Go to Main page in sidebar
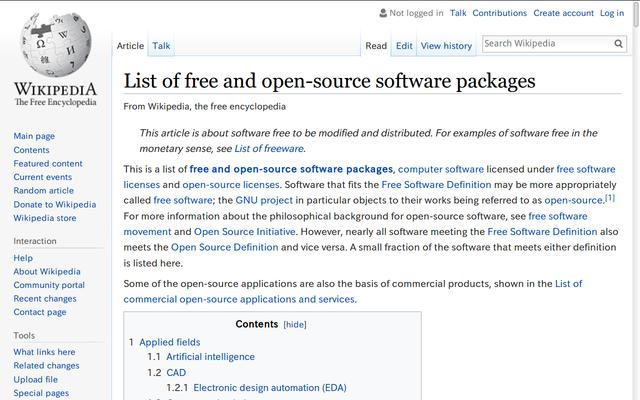 click(34, 136)
